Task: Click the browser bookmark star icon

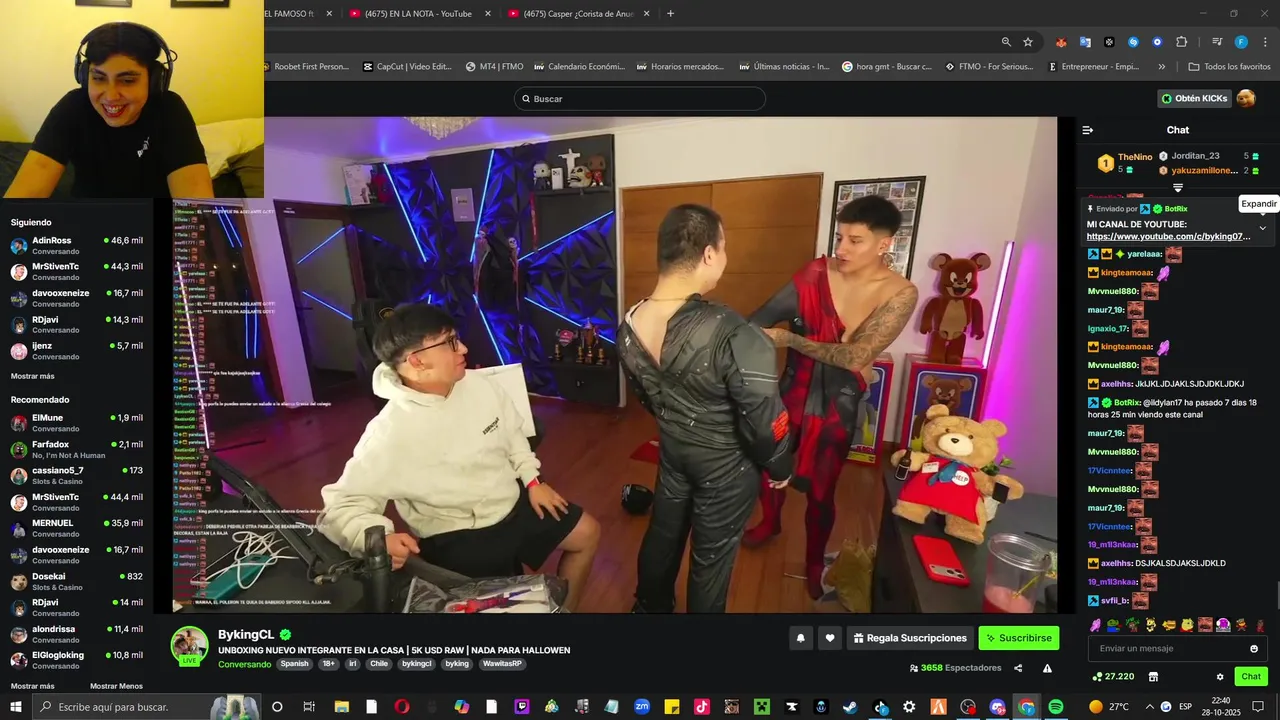Action: 1028,42
